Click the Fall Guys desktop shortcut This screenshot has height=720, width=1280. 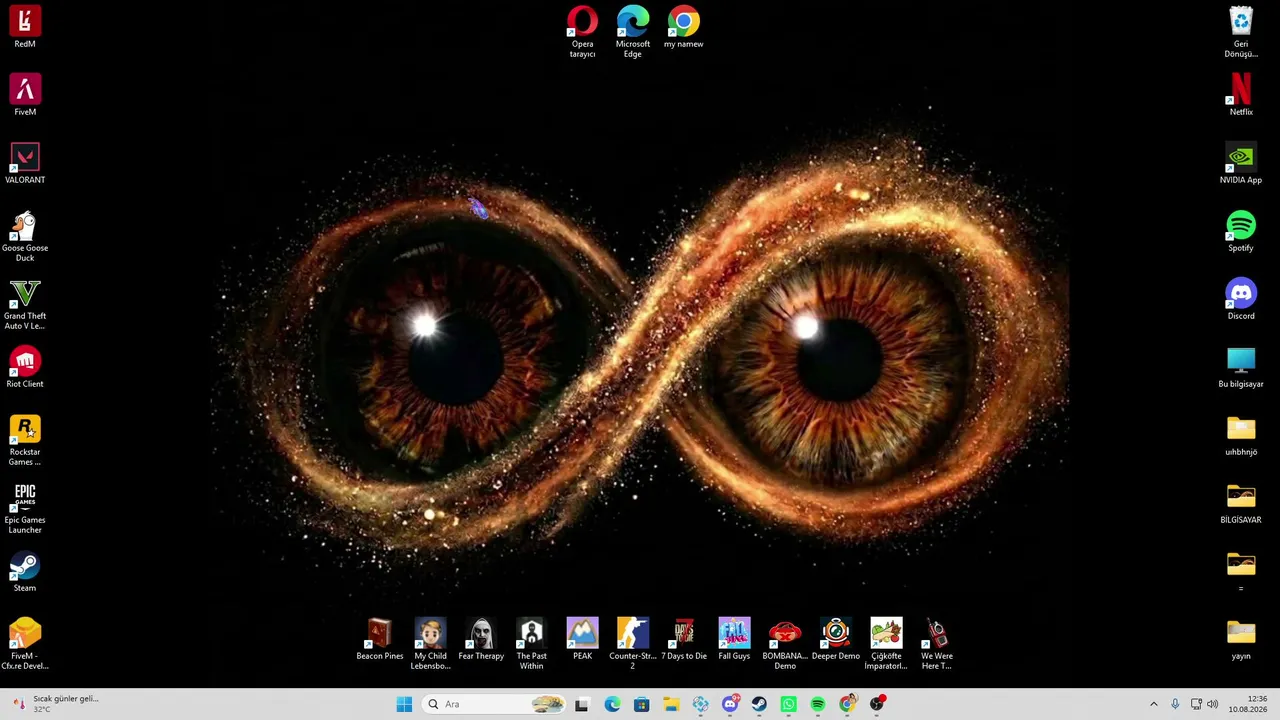pyautogui.click(x=734, y=639)
